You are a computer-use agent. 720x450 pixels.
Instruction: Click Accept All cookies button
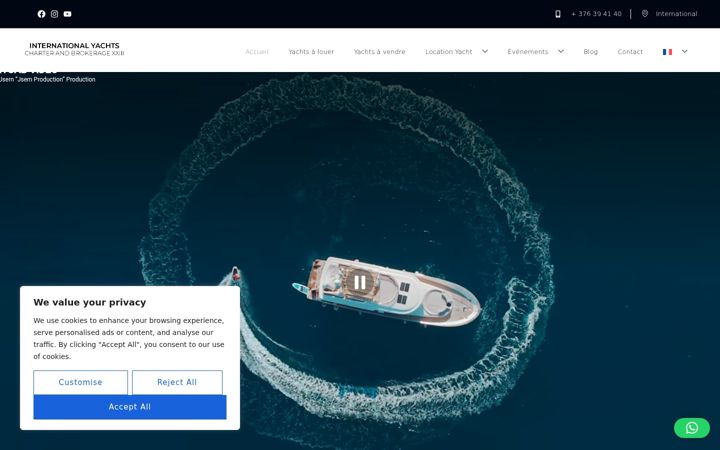130,407
